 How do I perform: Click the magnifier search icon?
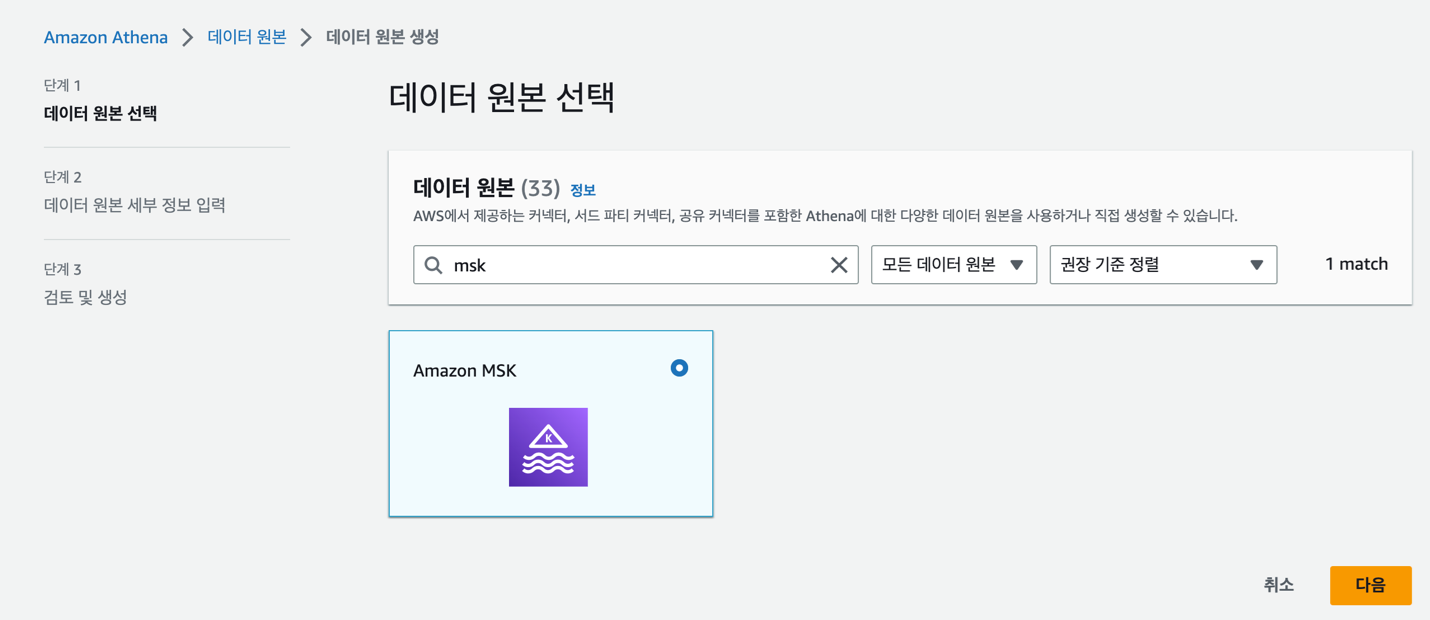pos(433,265)
